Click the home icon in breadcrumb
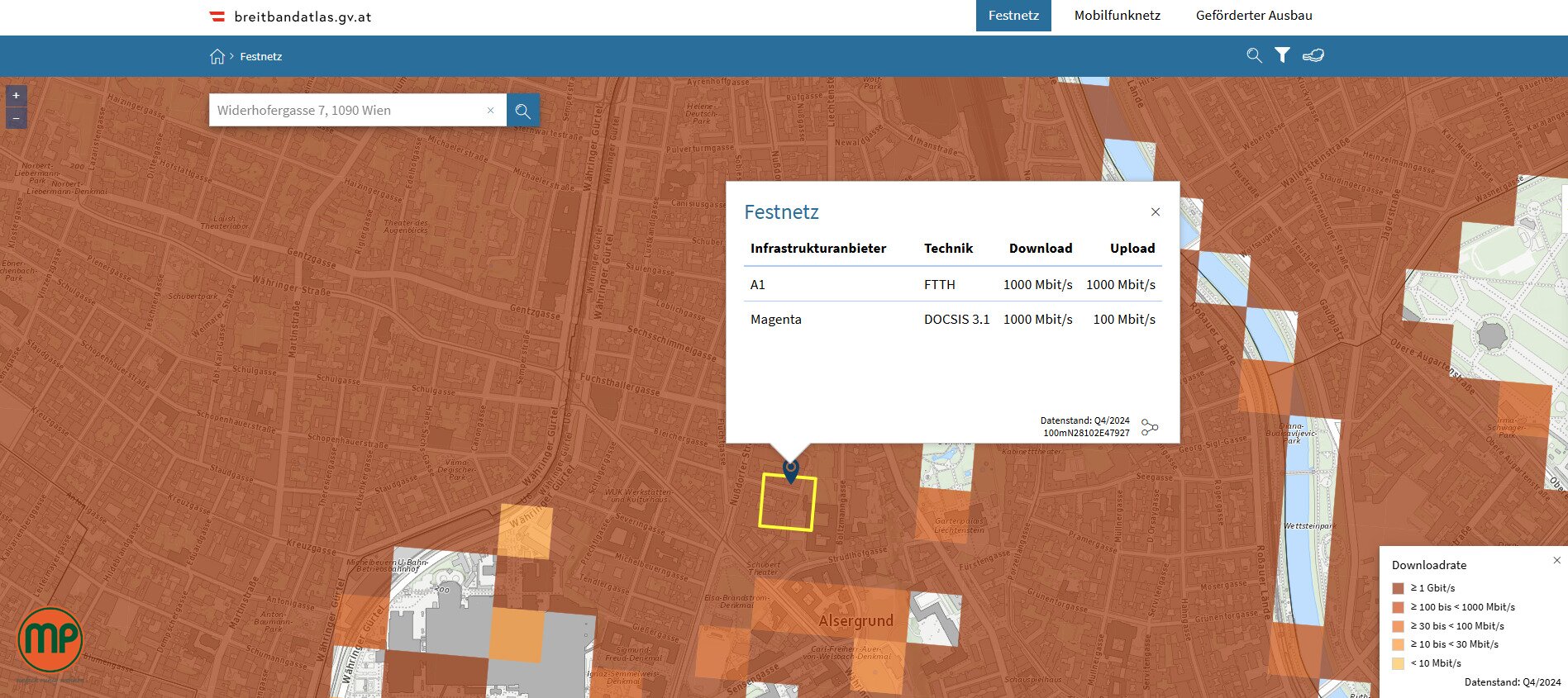Image resolution: width=1568 pixels, height=698 pixels. point(217,56)
